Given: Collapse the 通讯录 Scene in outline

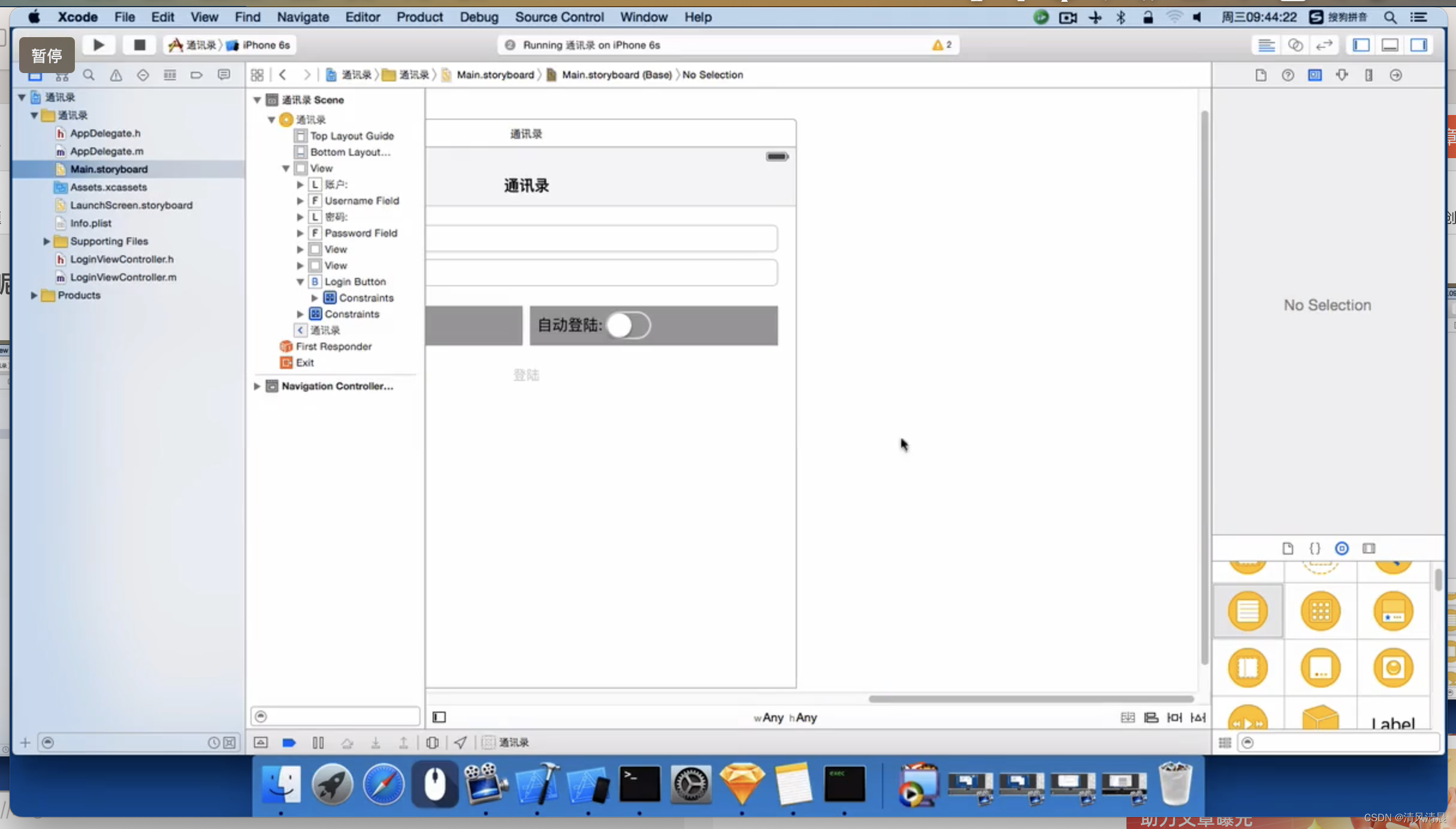Looking at the screenshot, I should click(x=257, y=100).
